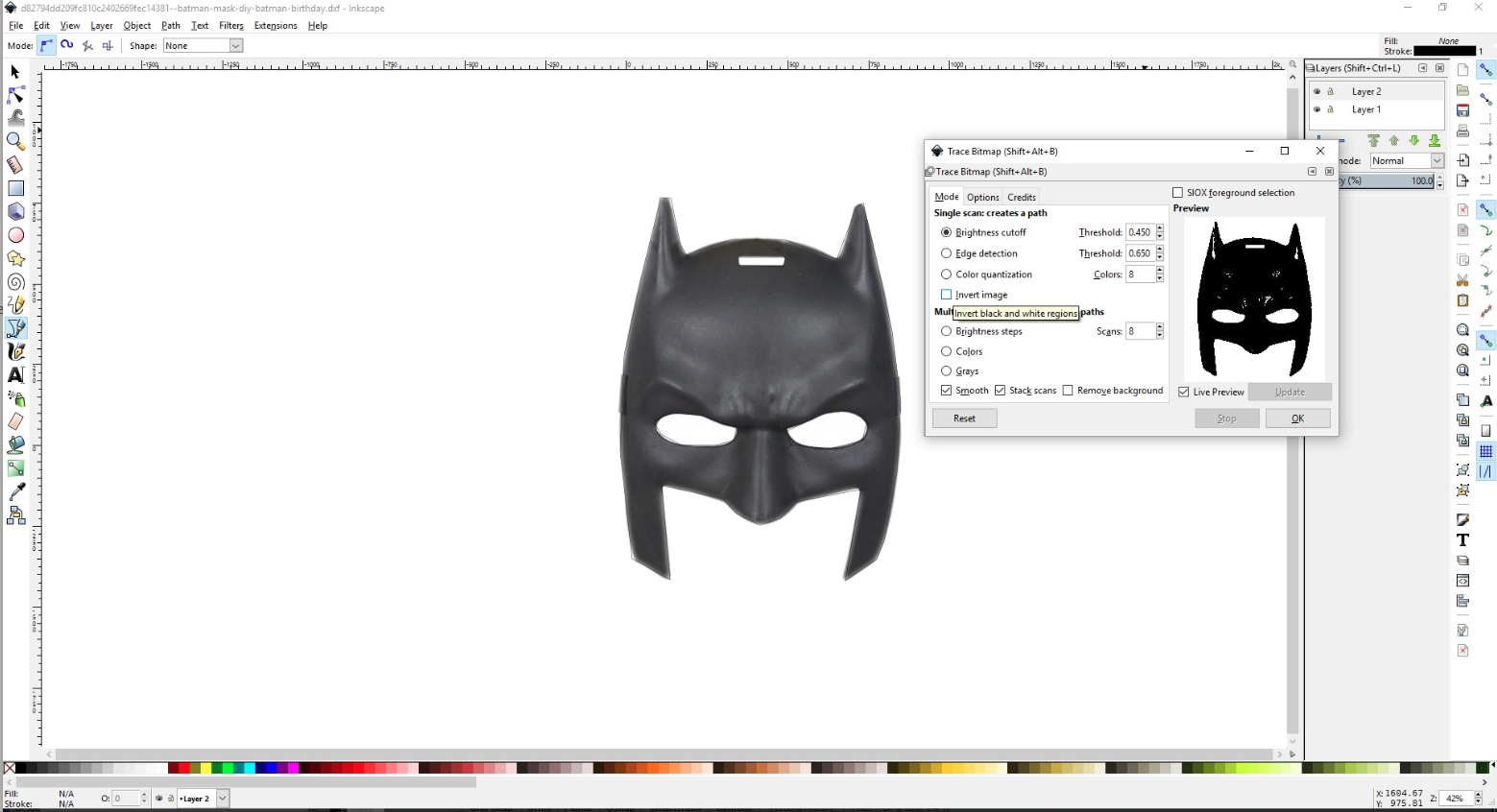Select the Rectangle tool
This screenshot has height=812, width=1497.
click(15, 188)
